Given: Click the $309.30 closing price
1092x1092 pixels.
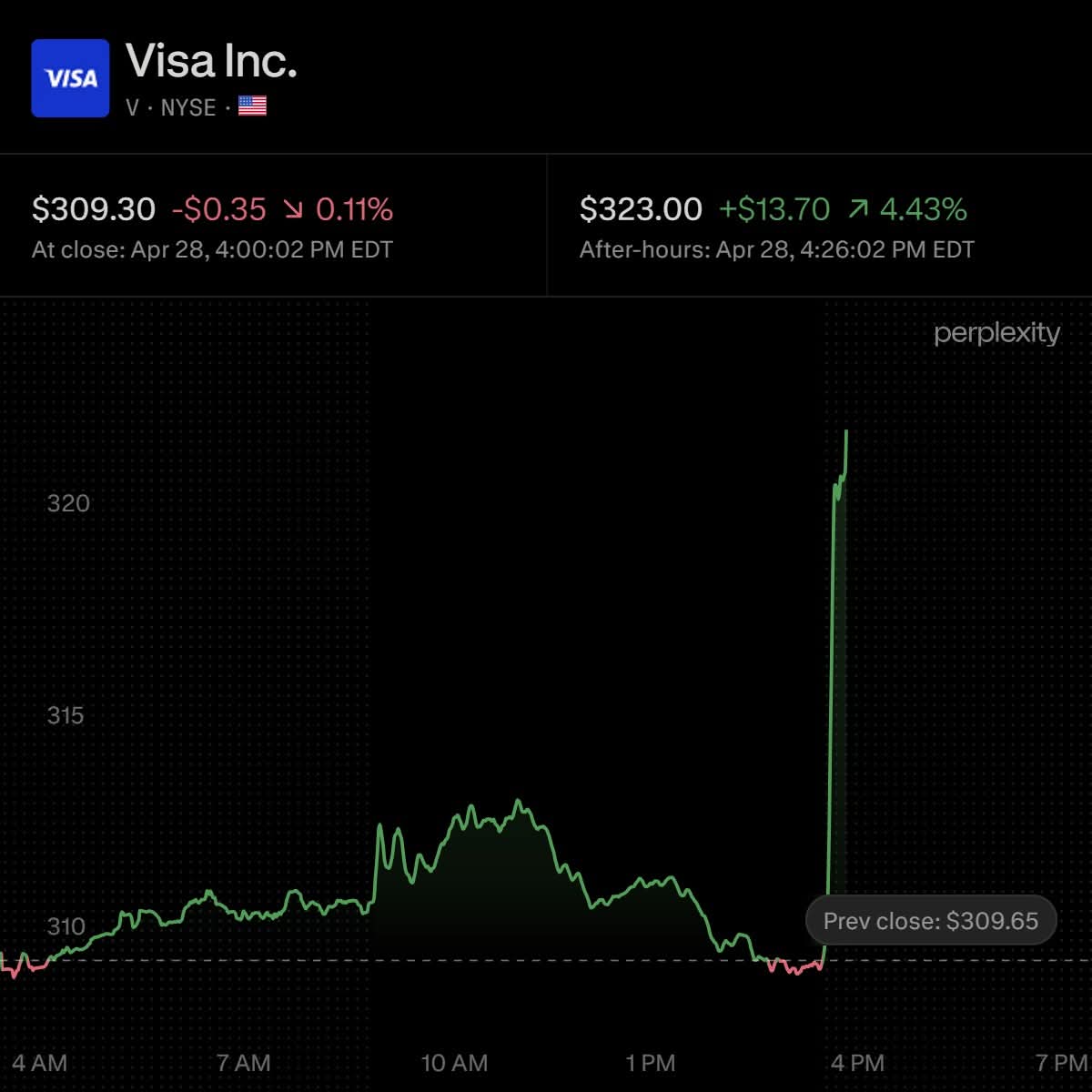Looking at the screenshot, I should [x=94, y=210].
